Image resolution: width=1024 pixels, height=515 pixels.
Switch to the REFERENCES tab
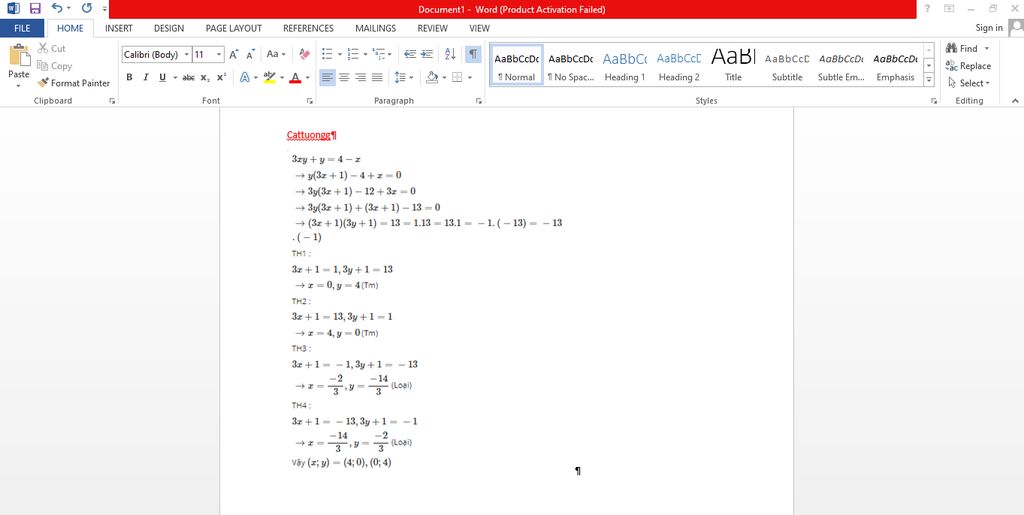(308, 28)
